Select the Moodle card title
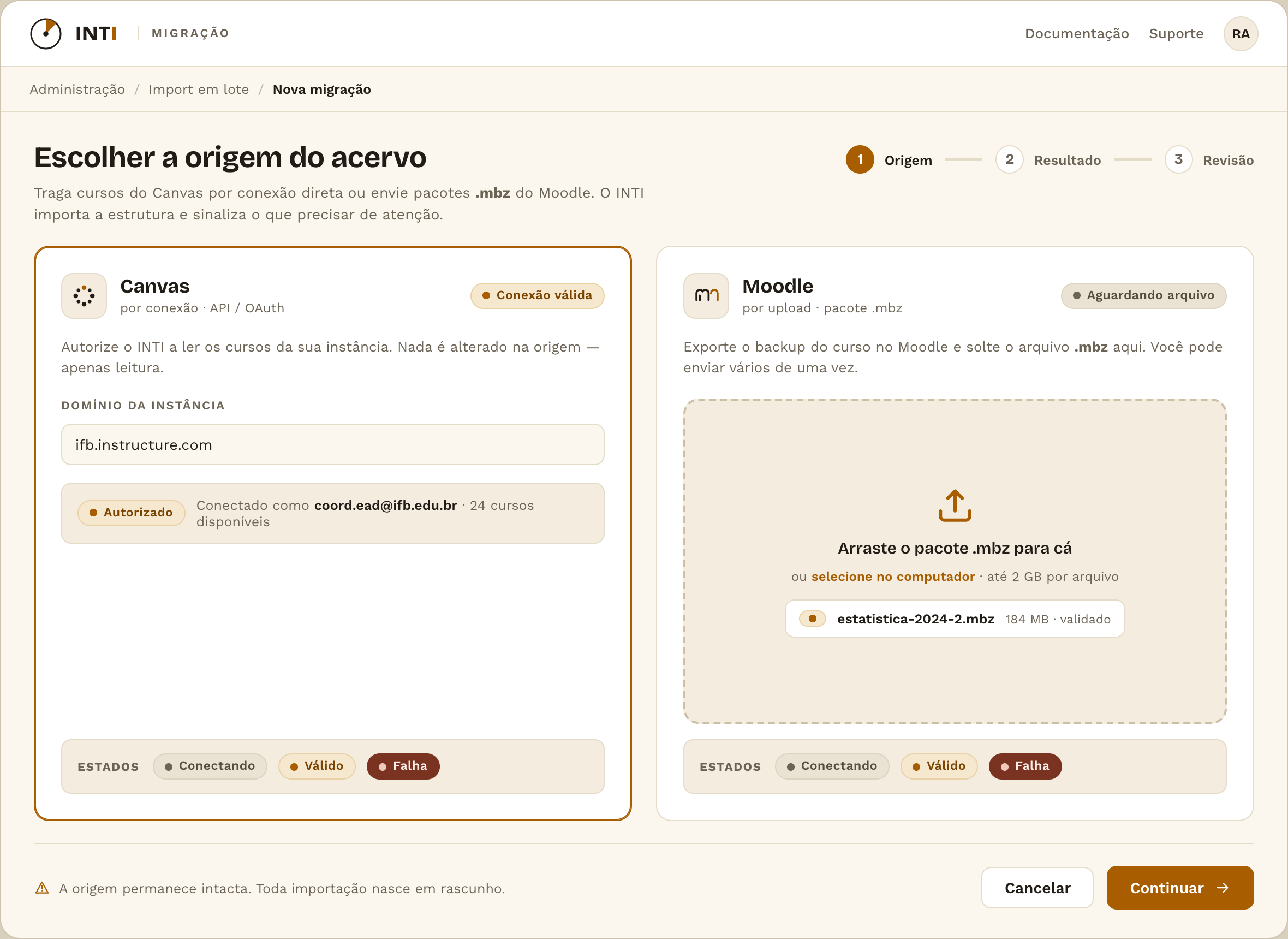The width and height of the screenshot is (1288, 939). pyautogui.click(x=777, y=286)
